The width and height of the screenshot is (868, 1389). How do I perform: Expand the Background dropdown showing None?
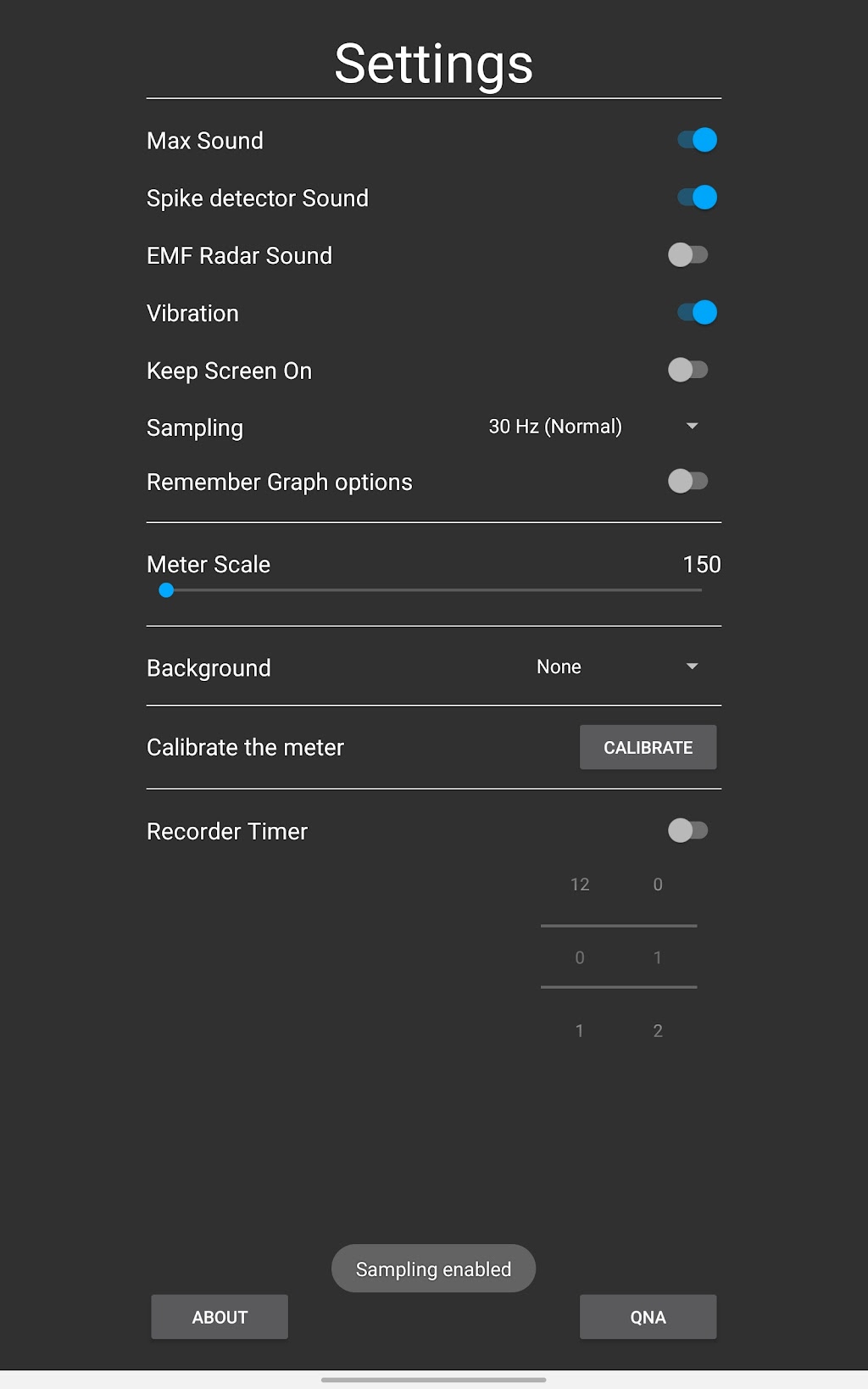[x=616, y=667]
